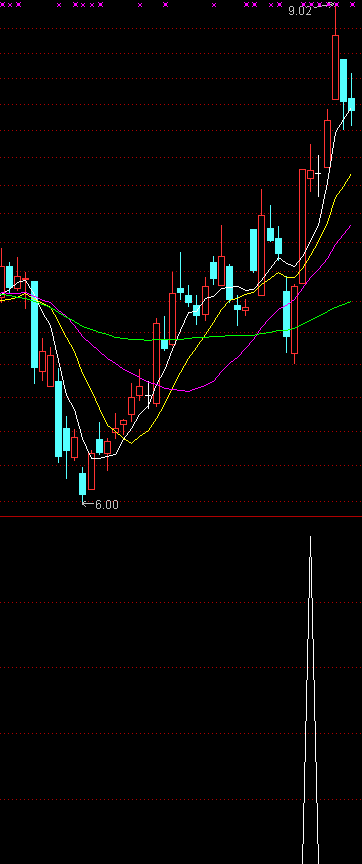This screenshot has height=864, width=362.
Task: Select the green long-term moving average line
Action: pos(220,336)
